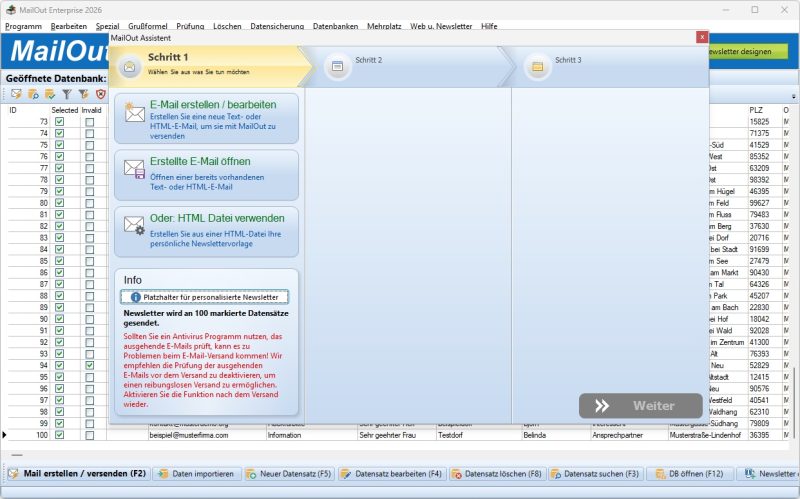Click the red shield blocklist icon
The image size is (800, 499).
(x=101, y=94)
